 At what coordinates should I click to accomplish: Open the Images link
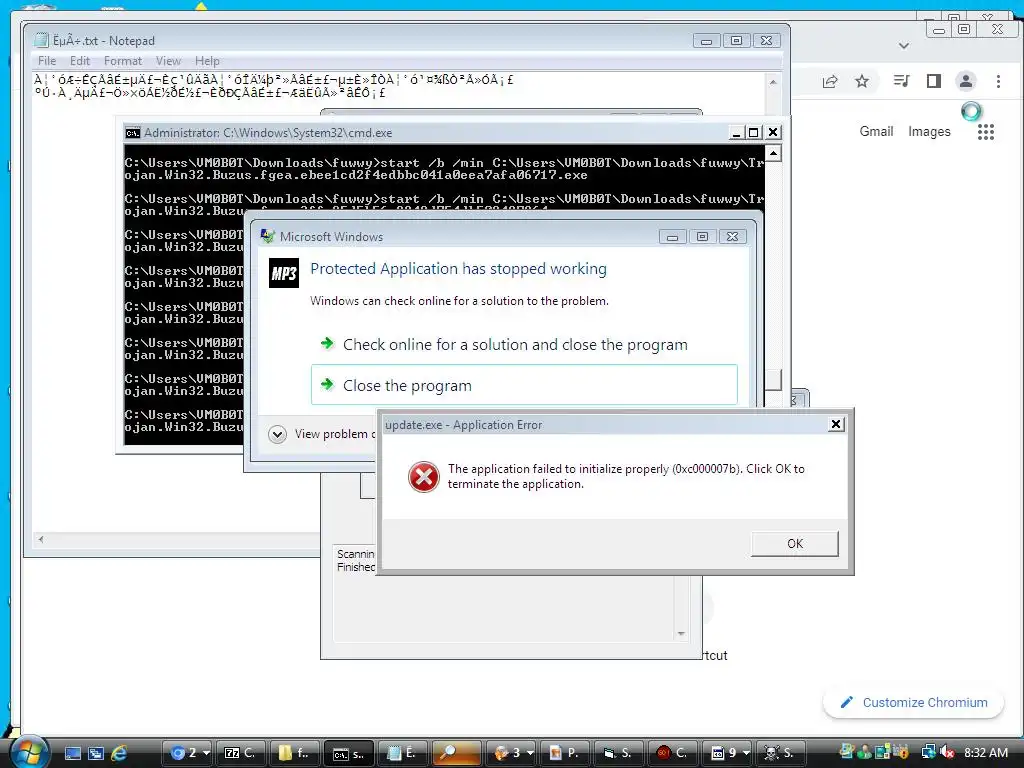click(929, 131)
